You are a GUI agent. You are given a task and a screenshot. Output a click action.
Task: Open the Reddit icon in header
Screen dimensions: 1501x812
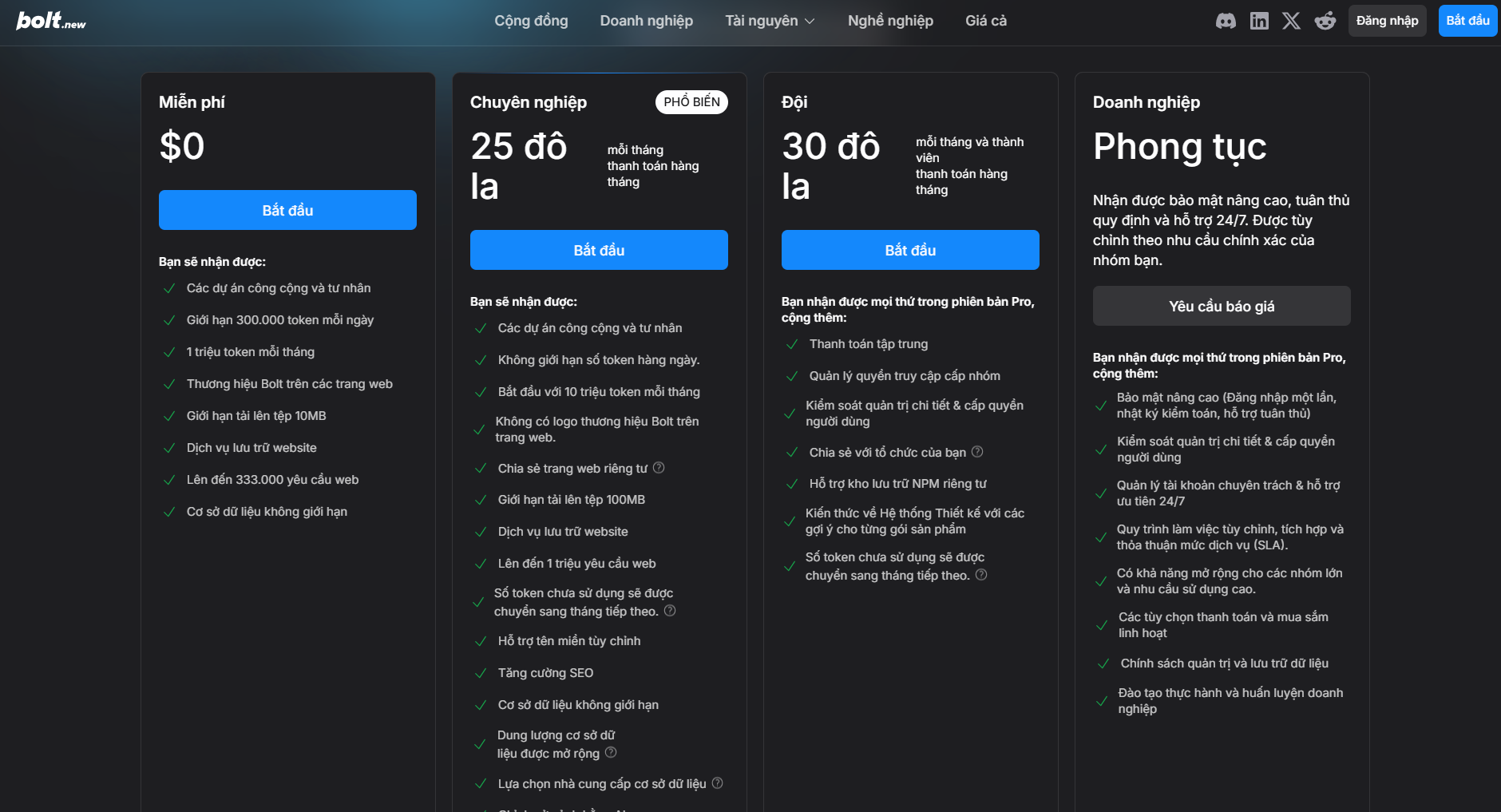tap(1325, 21)
